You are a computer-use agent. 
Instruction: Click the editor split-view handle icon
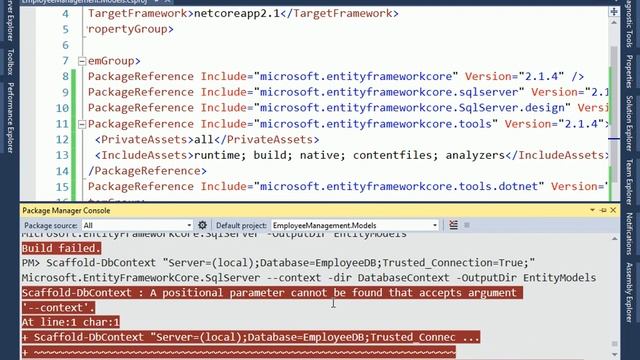pos(614,11)
